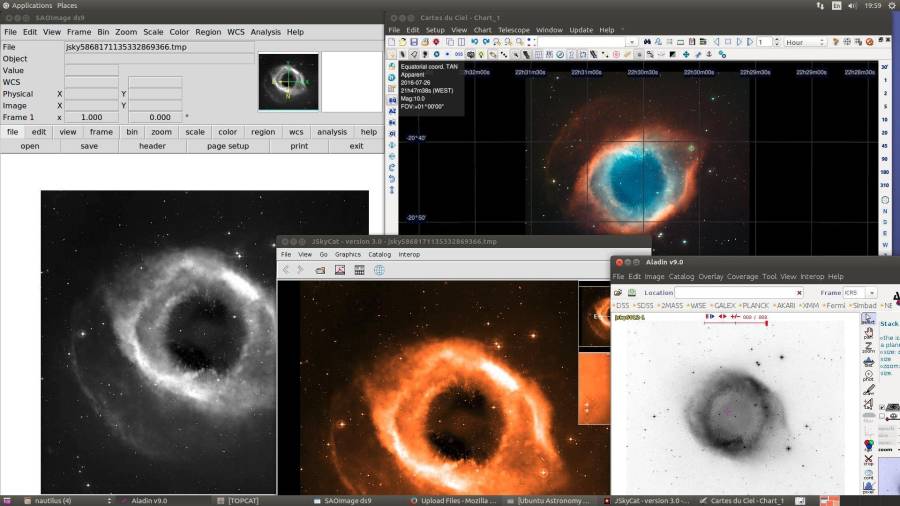Pick the Aladin dist measurement tool

[x=868, y=362]
